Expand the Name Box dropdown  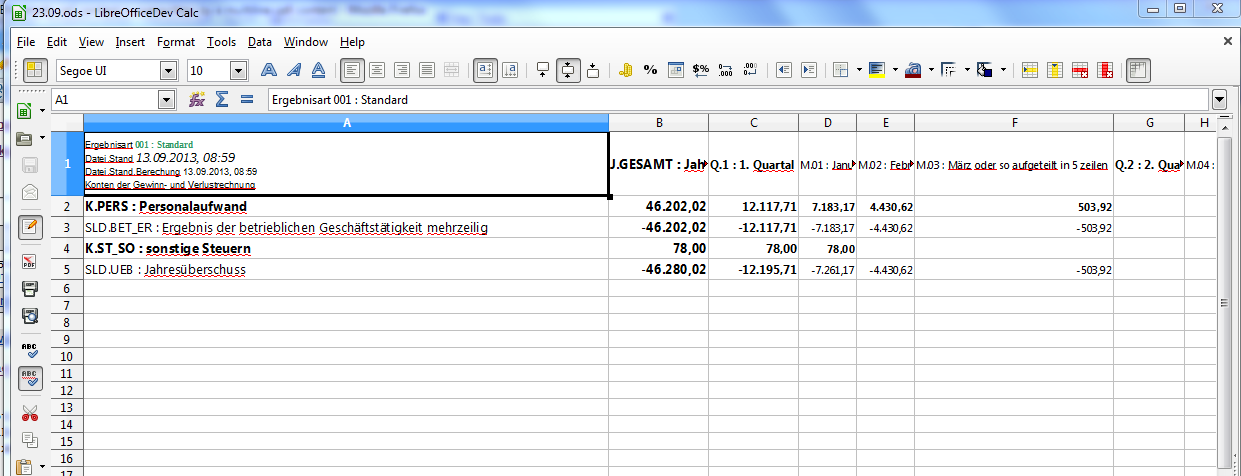pyautogui.click(x=166, y=100)
